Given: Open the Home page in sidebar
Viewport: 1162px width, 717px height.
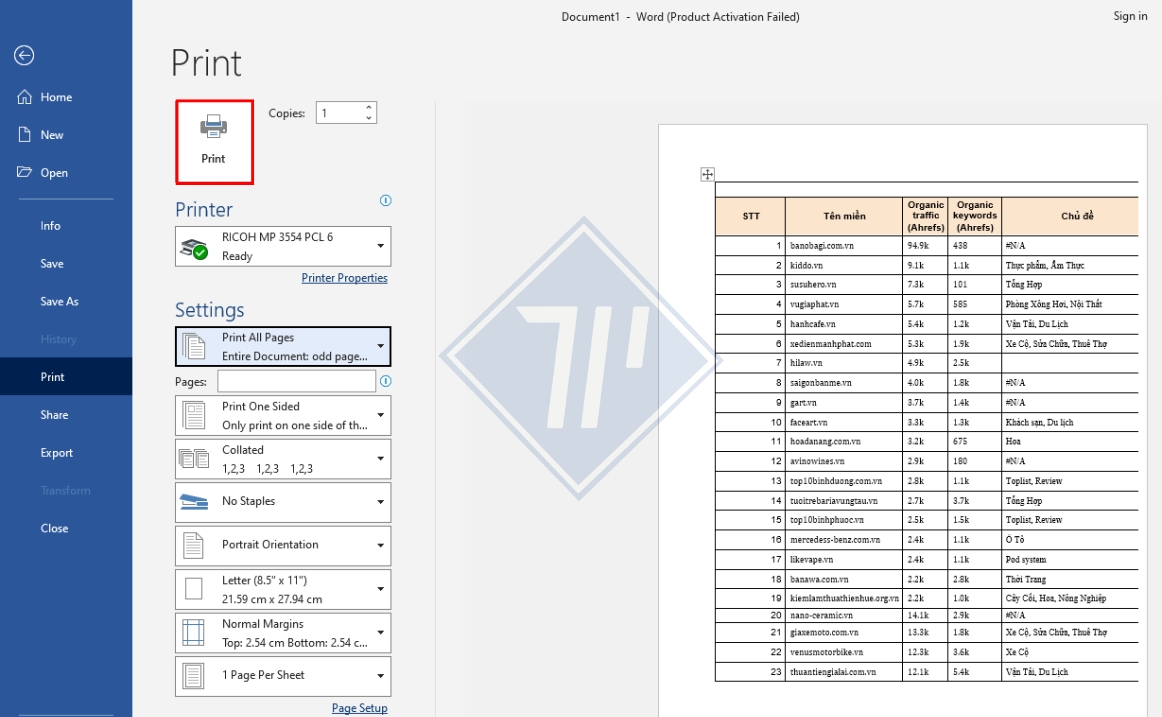Looking at the screenshot, I should click(x=56, y=97).
